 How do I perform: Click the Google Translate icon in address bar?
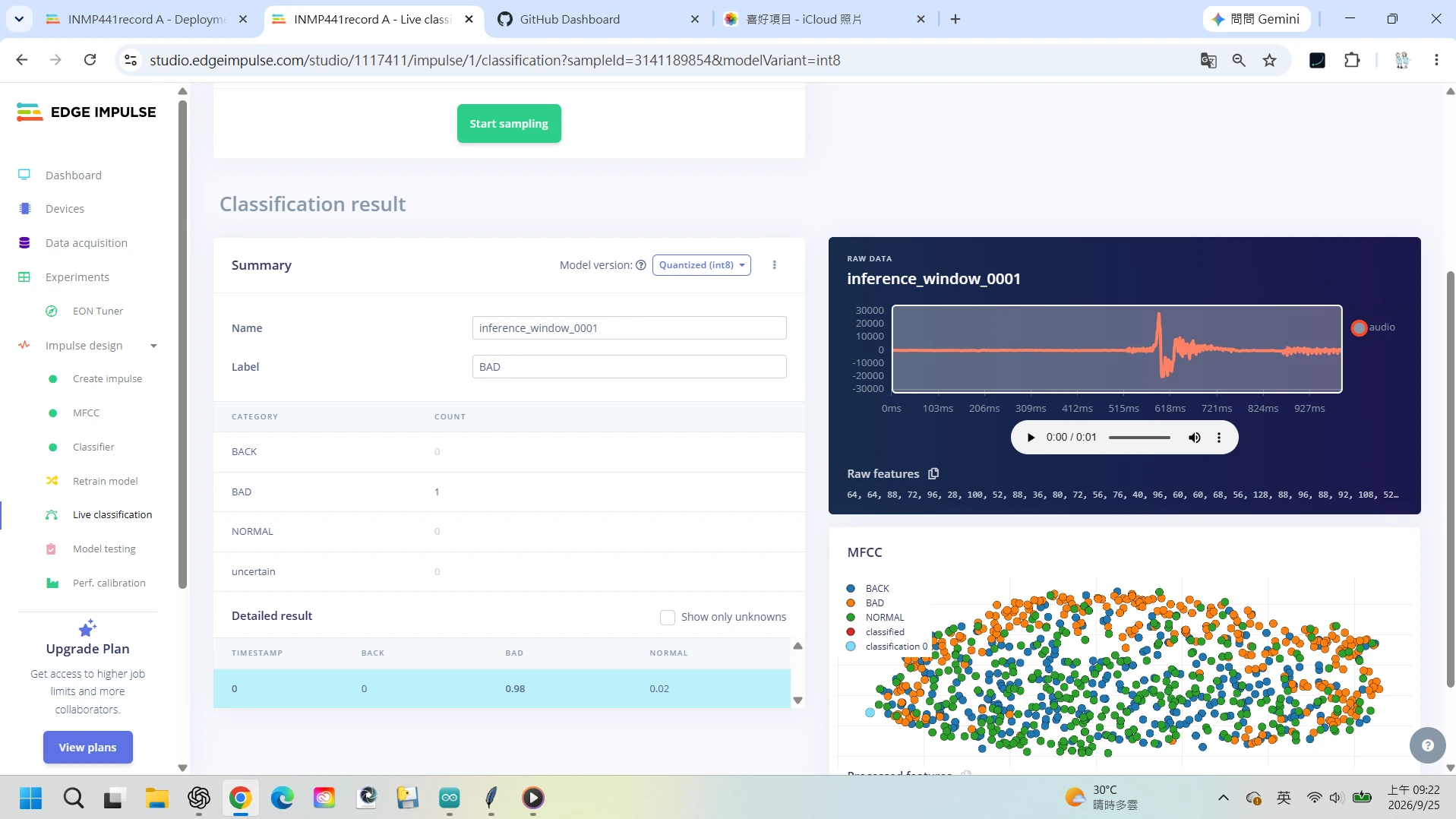click(x=1208, y=60)
